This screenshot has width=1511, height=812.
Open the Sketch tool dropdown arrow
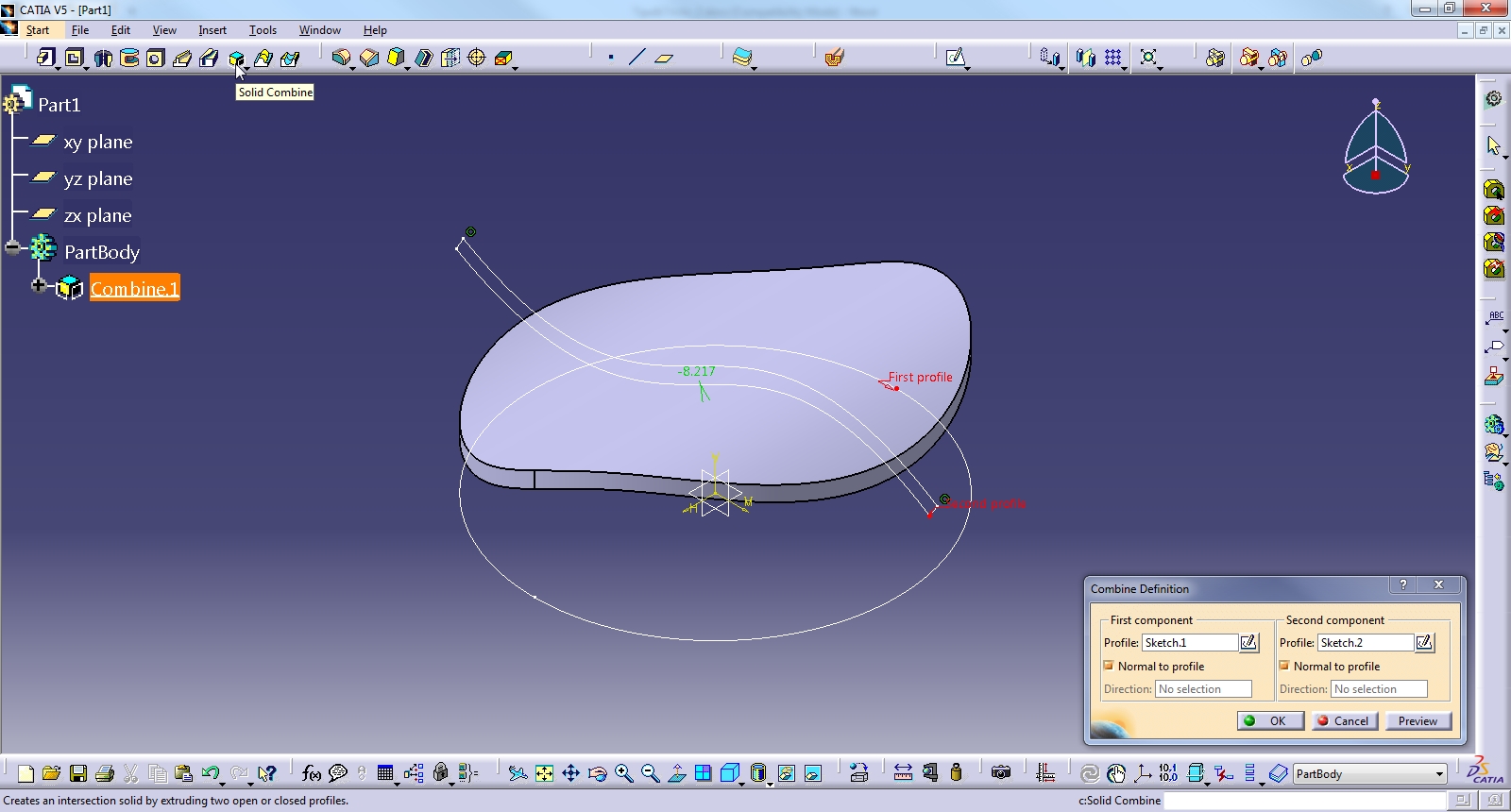point(968,68)
